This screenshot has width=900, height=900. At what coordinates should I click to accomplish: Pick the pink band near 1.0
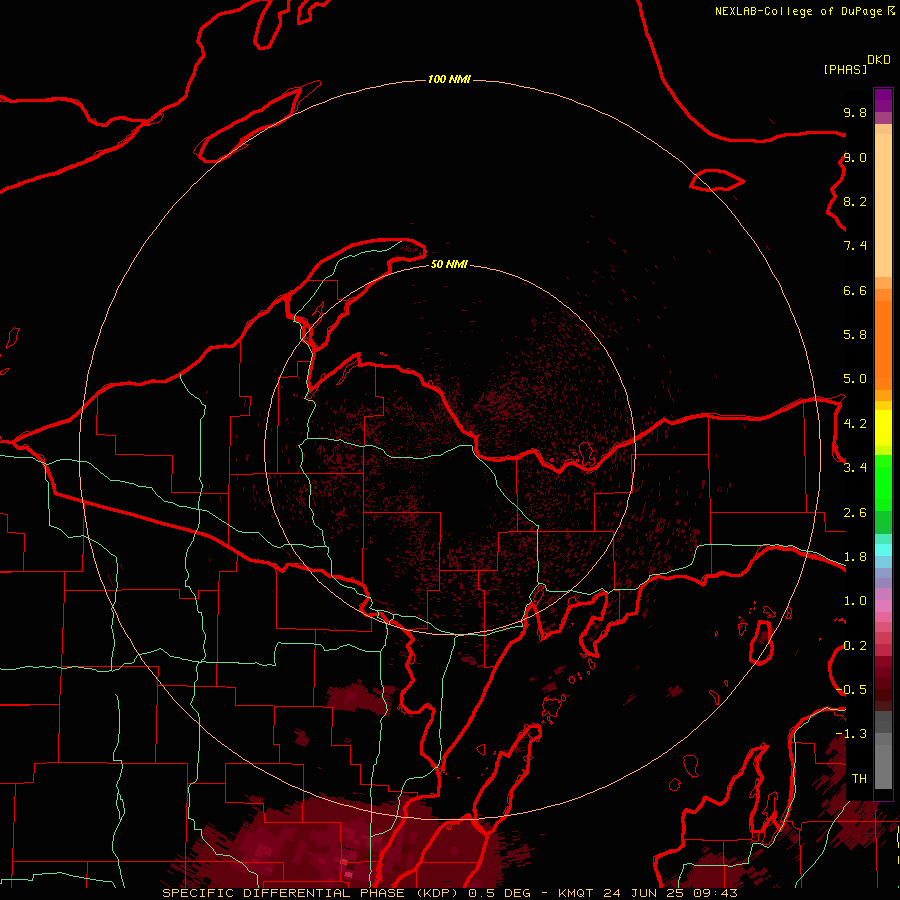883,606
